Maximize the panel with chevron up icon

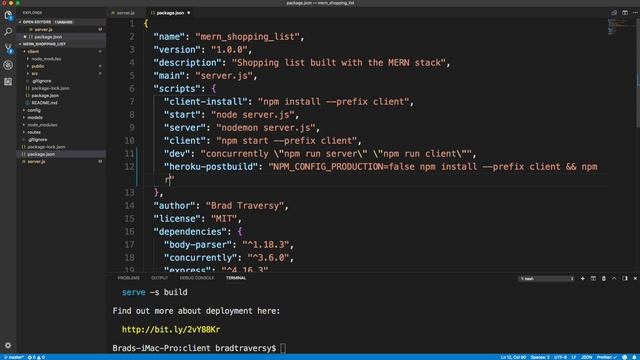point(614,278)
